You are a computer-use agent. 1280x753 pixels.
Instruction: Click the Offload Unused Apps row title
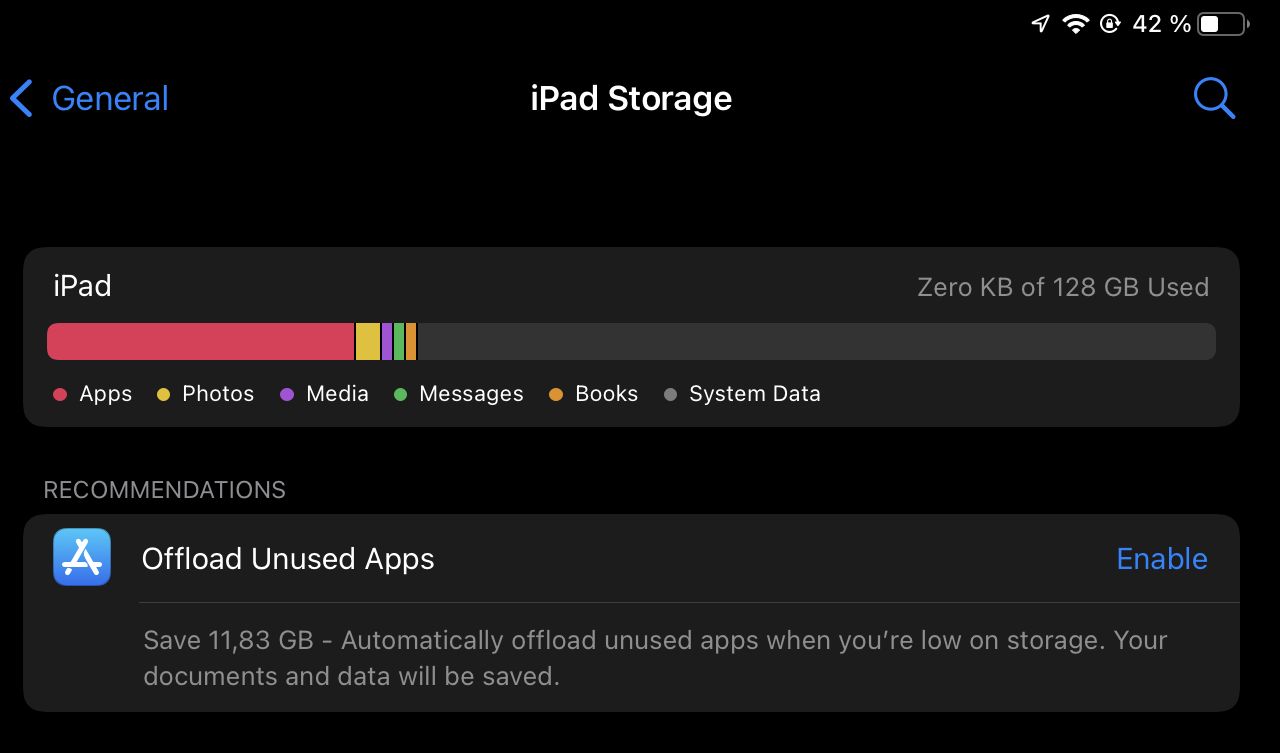tap(288, 558)
